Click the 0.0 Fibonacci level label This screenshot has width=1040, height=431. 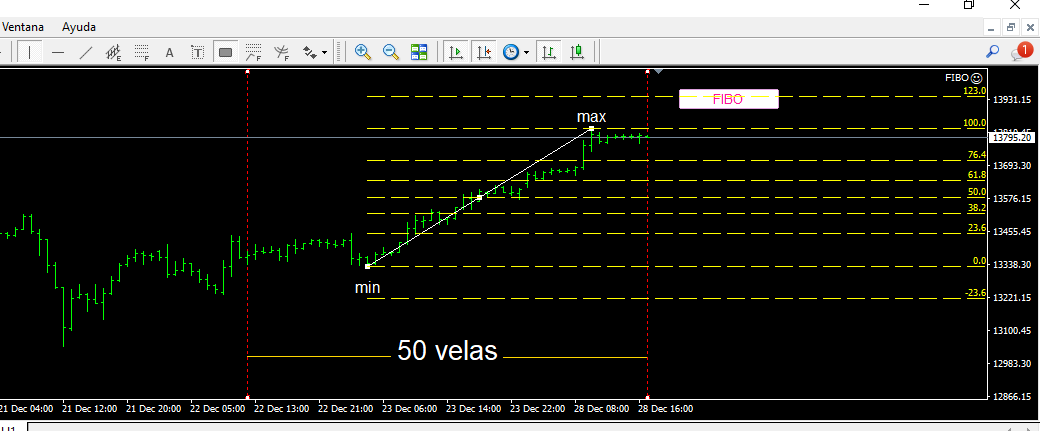coord(980,261)
